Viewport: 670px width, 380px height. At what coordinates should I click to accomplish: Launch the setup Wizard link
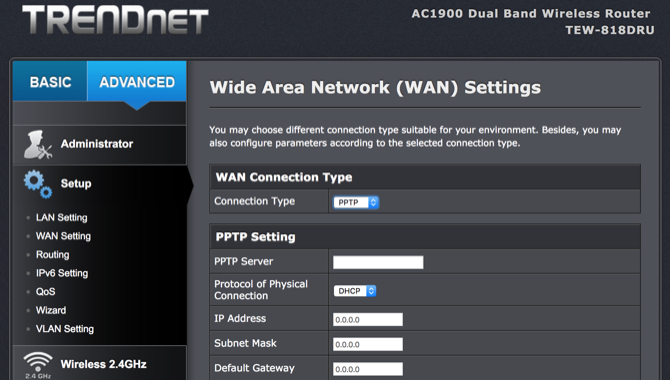(51, 310)
